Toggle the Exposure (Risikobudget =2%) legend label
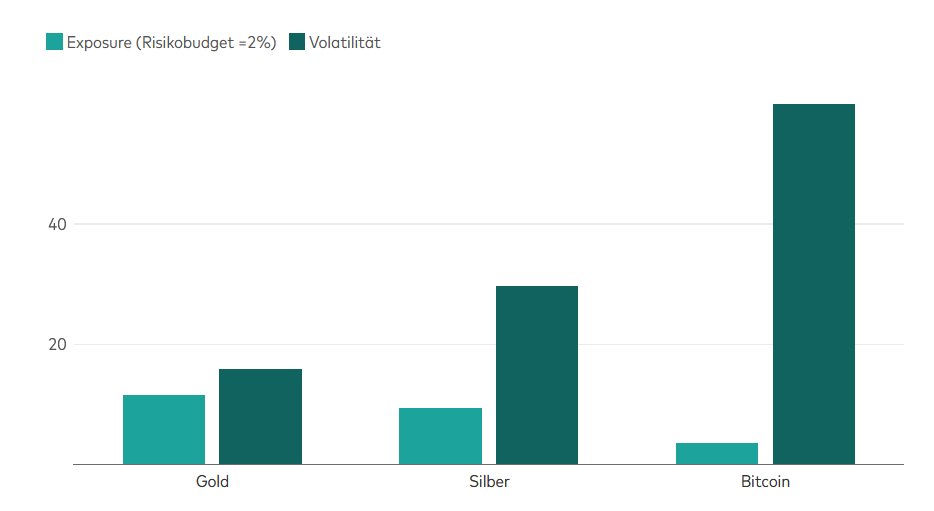This screenshot has width=934, height=511. point(172,43)
